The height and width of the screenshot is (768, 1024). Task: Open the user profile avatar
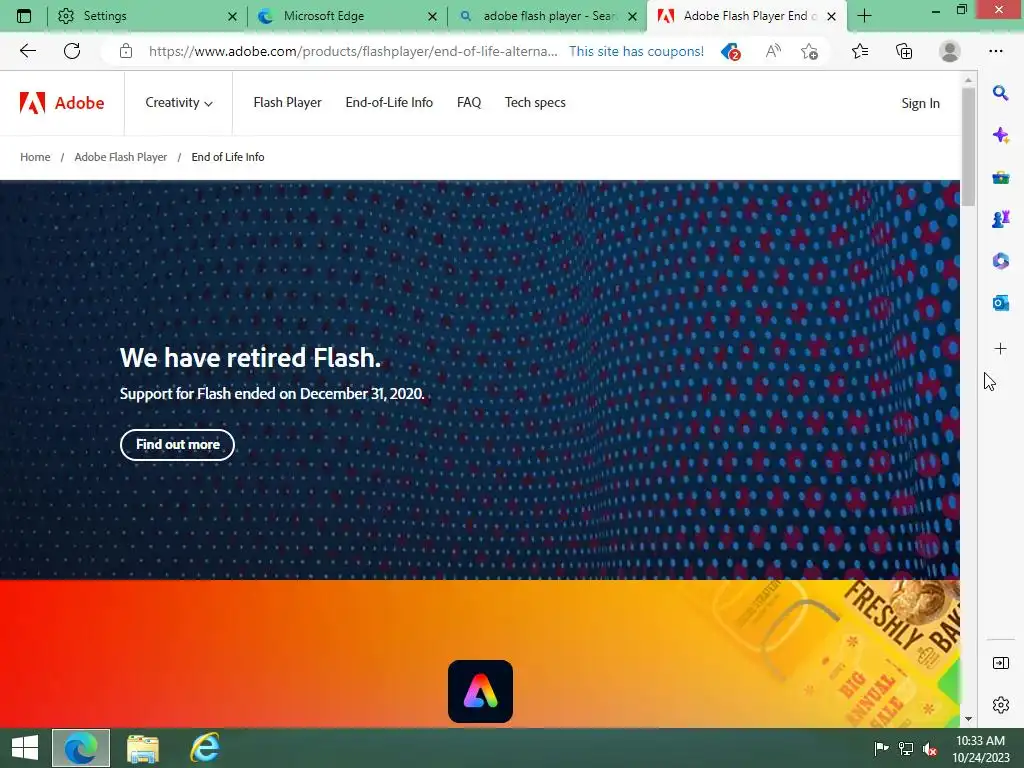pos(950,51)
